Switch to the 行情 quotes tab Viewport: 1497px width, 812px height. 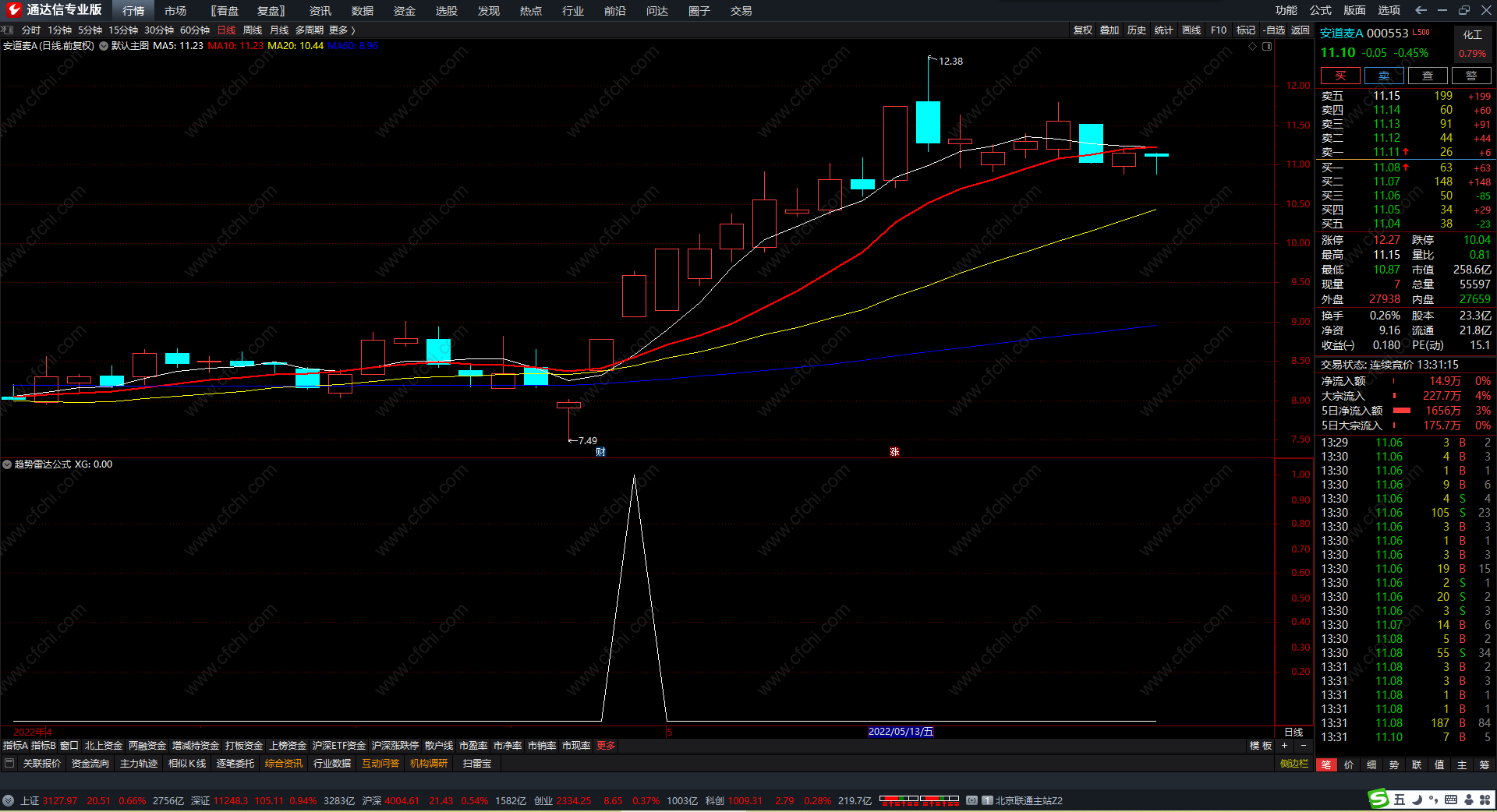pos(133,11)
